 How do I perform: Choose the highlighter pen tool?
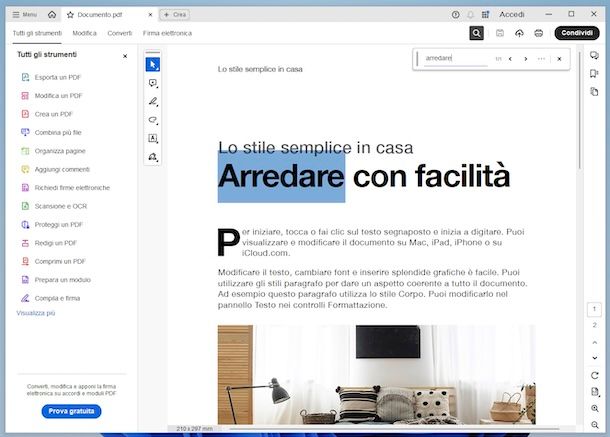152,102
